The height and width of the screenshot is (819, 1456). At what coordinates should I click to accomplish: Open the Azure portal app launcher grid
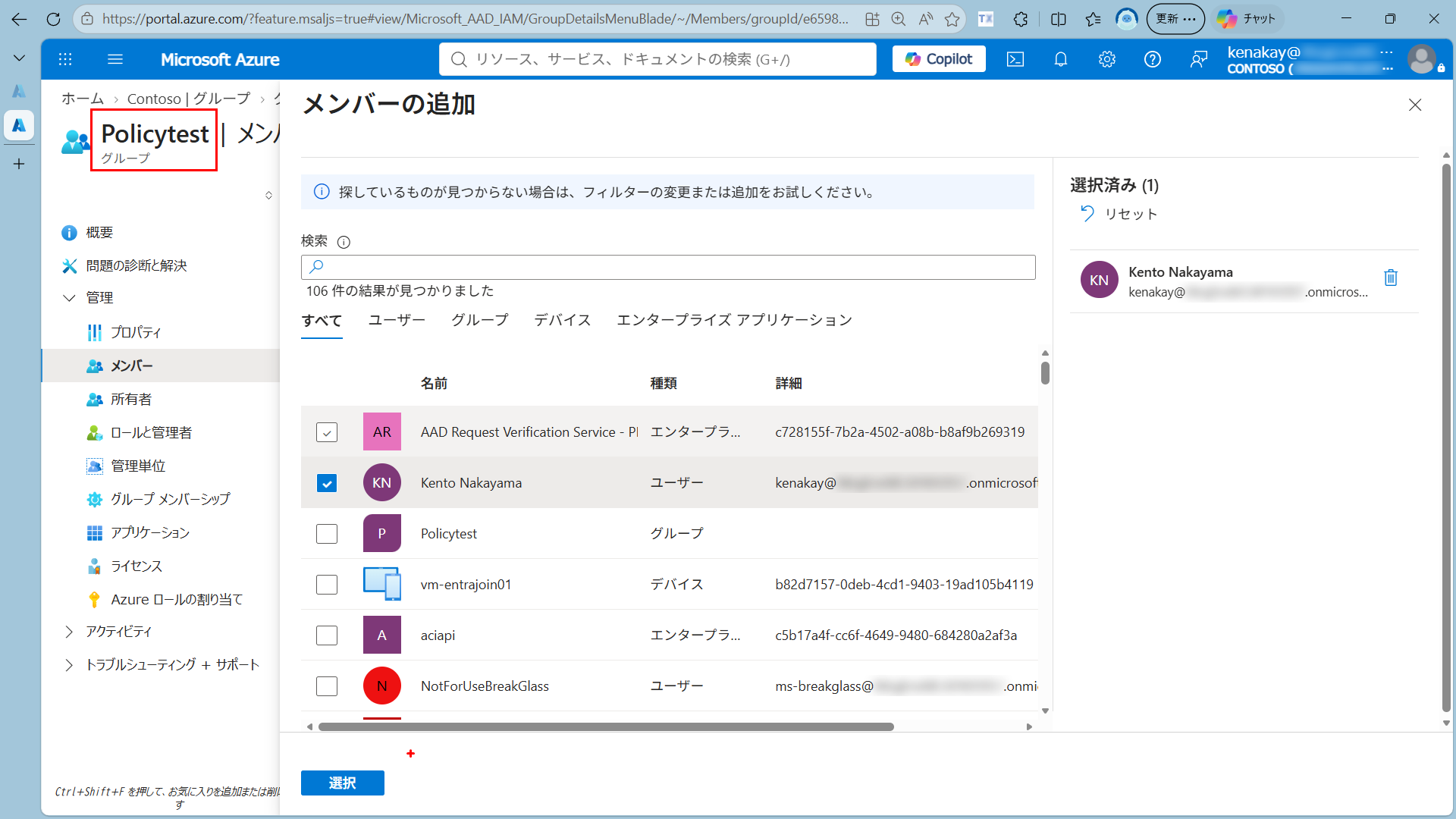(x=65, y=59)
